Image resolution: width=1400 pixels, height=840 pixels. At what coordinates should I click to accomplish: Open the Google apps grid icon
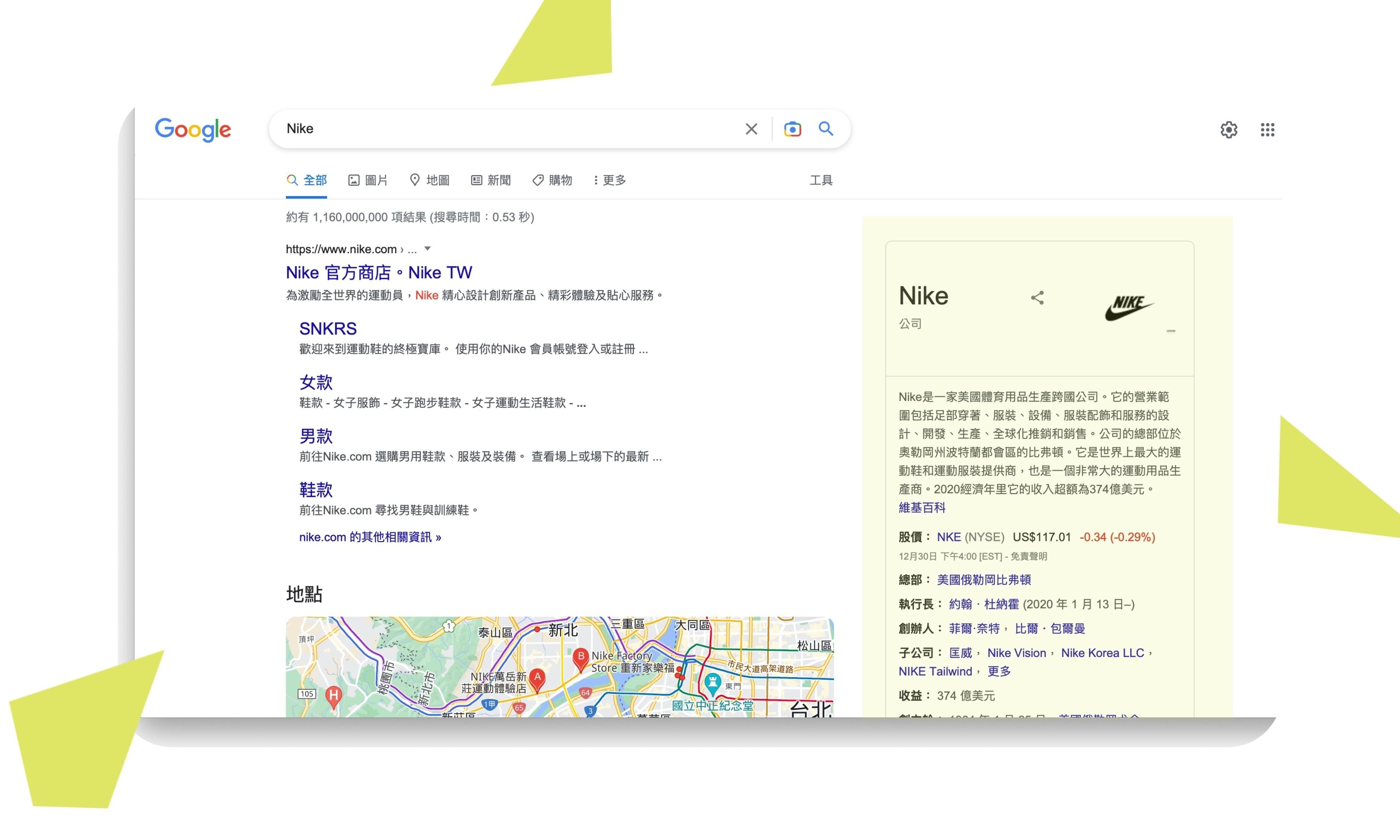1267,130
